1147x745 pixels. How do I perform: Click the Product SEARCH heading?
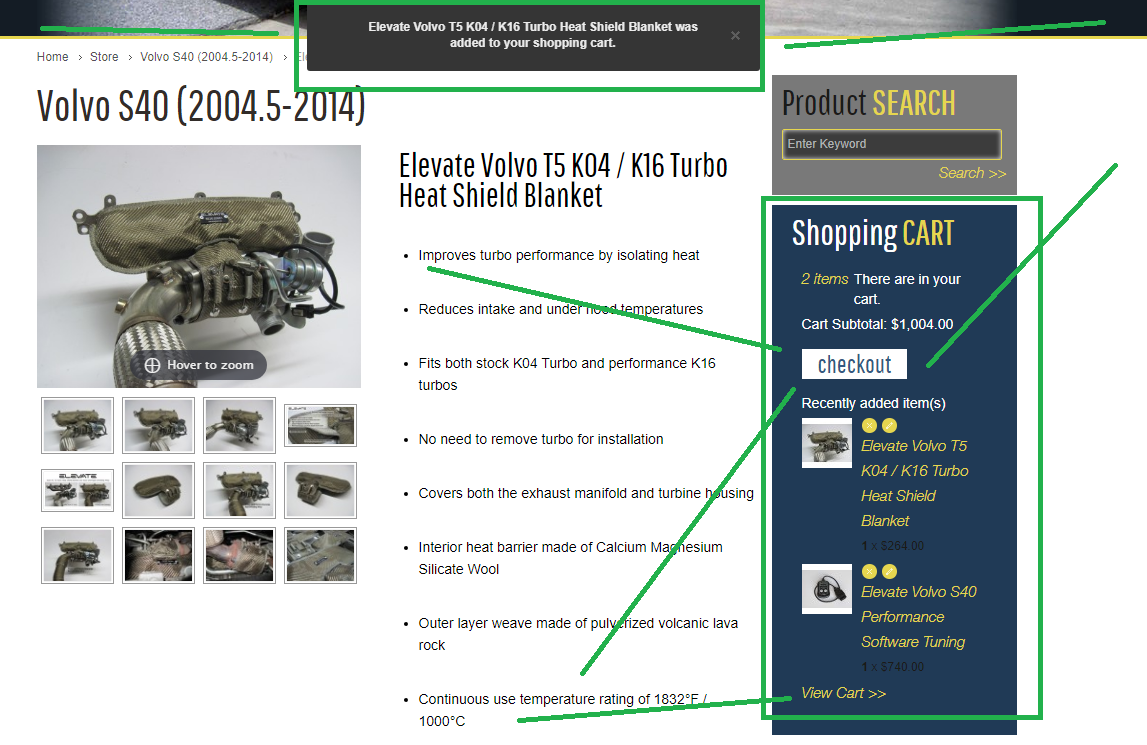coord(868,103)
